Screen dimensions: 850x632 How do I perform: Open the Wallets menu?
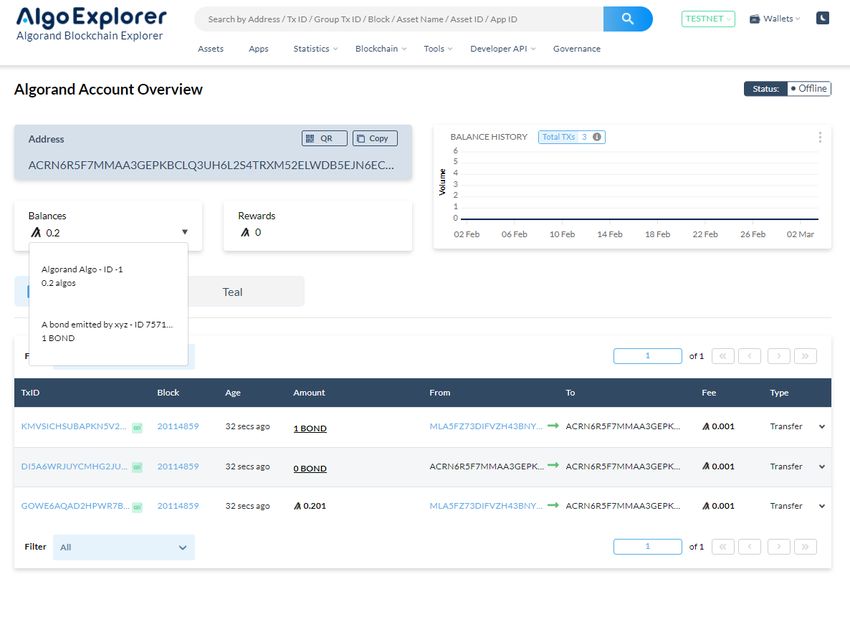click(x=774, y=19)
